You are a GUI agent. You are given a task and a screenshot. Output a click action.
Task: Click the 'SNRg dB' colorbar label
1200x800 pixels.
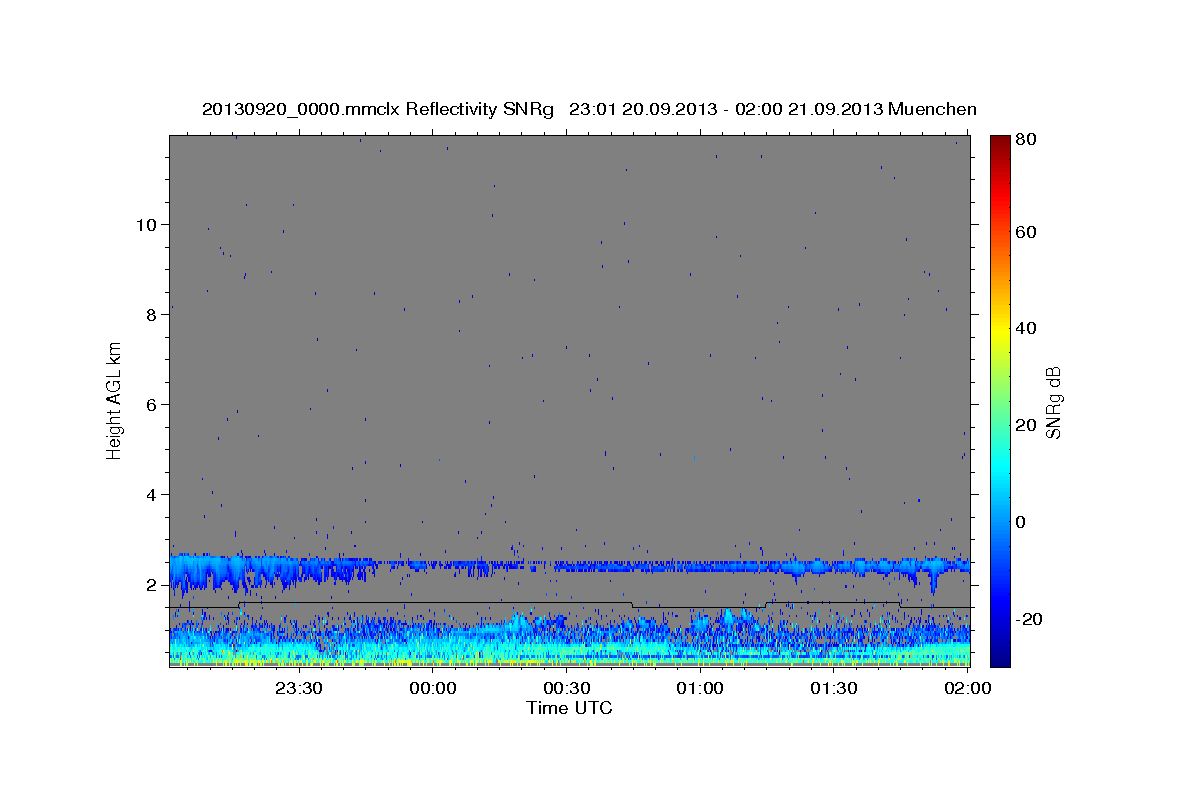pos(1052,402)
